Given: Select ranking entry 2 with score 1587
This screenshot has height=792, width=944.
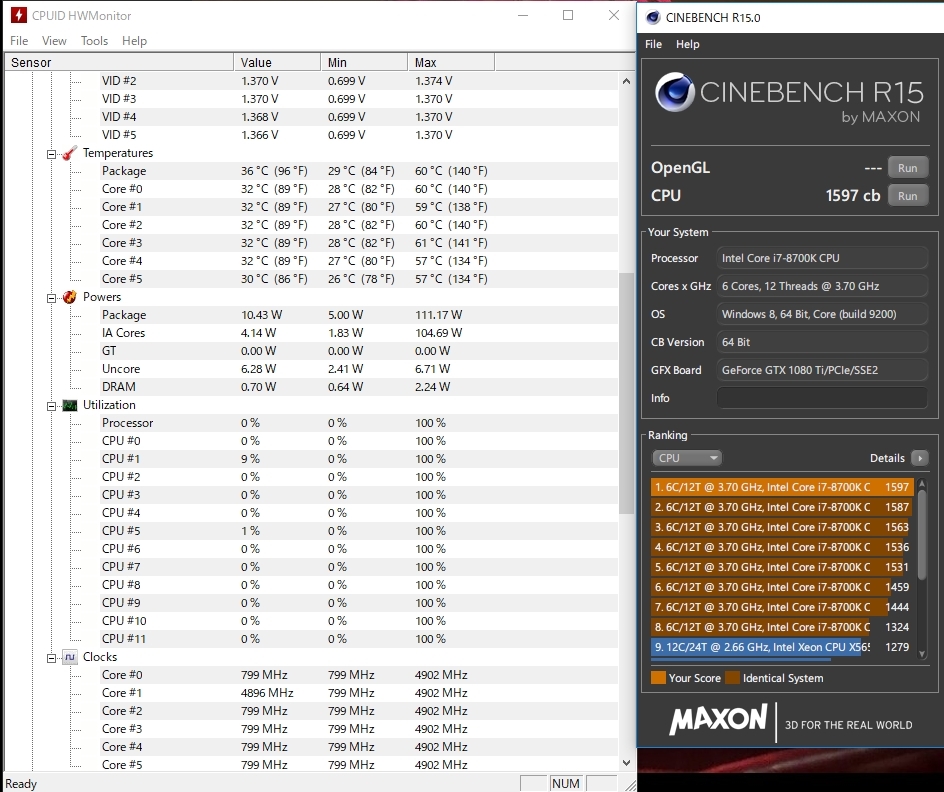Looking at the screenshot, I should coord(782,507).
